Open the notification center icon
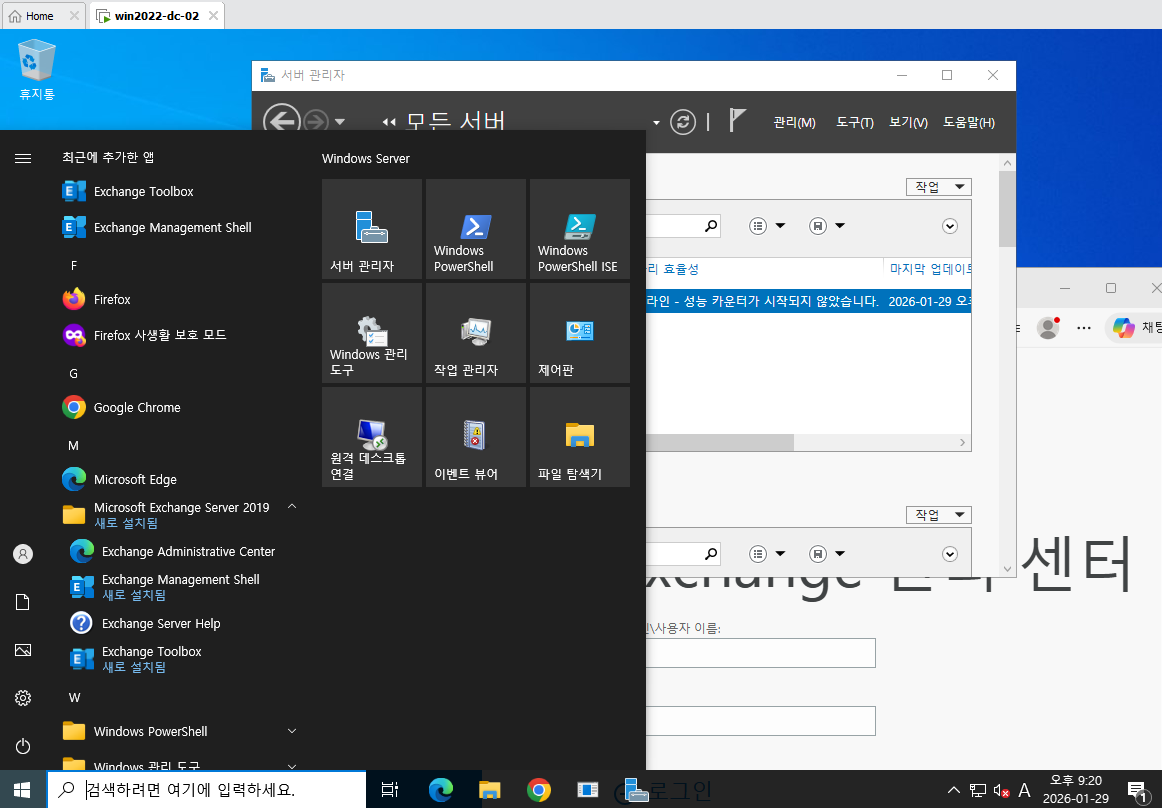The height and width of the screenshot is (808, 1162). point(1137,791)
